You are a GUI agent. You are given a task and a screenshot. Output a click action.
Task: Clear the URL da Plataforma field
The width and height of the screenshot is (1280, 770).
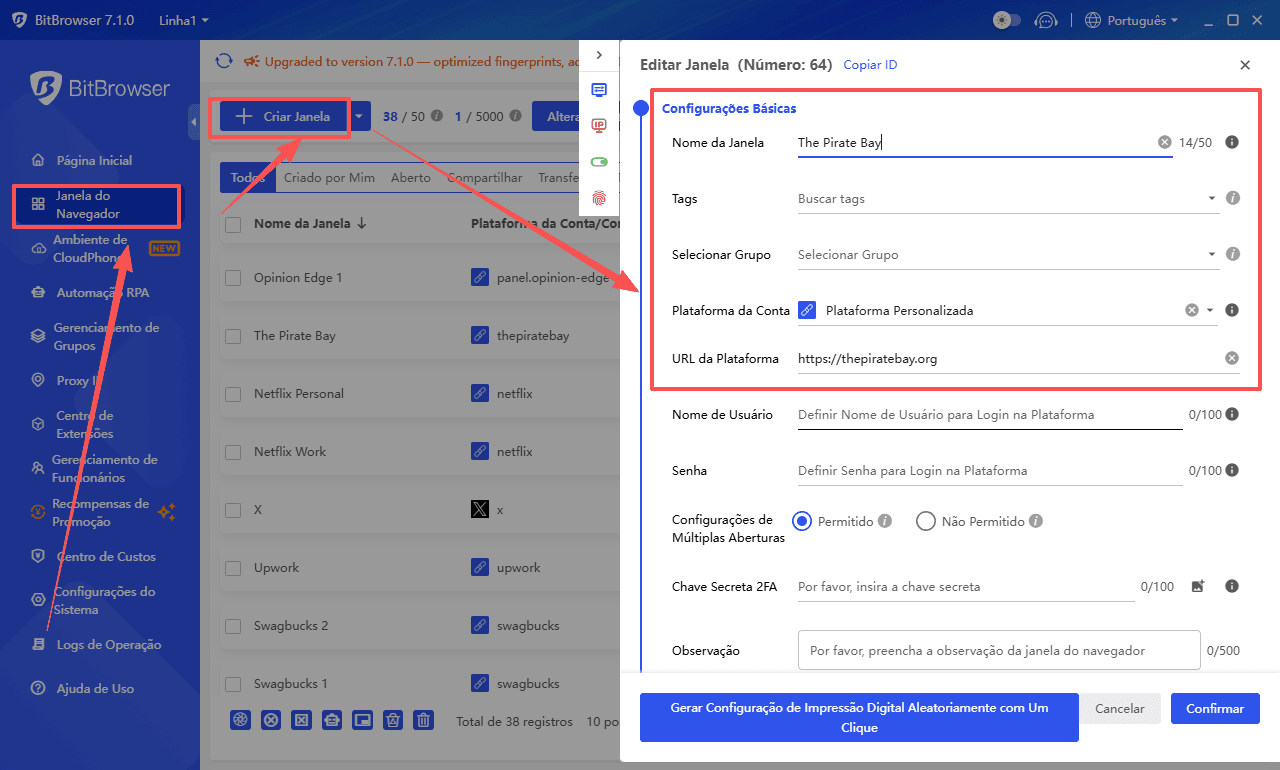click(1232, 358)
